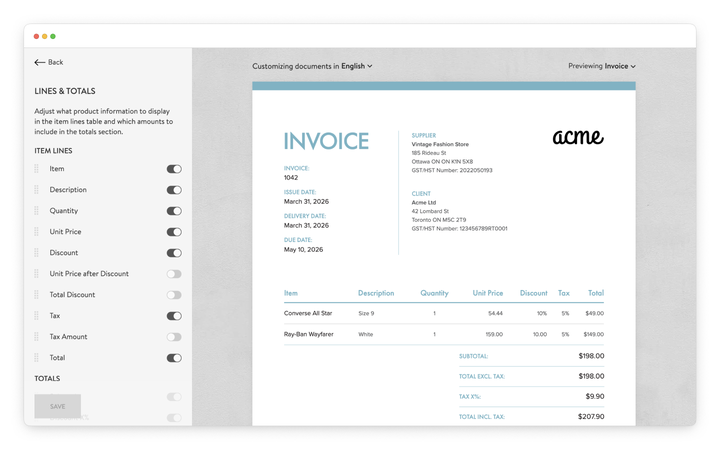Click the Item column header in preview

pyautogui.click(x=291, y=293)
